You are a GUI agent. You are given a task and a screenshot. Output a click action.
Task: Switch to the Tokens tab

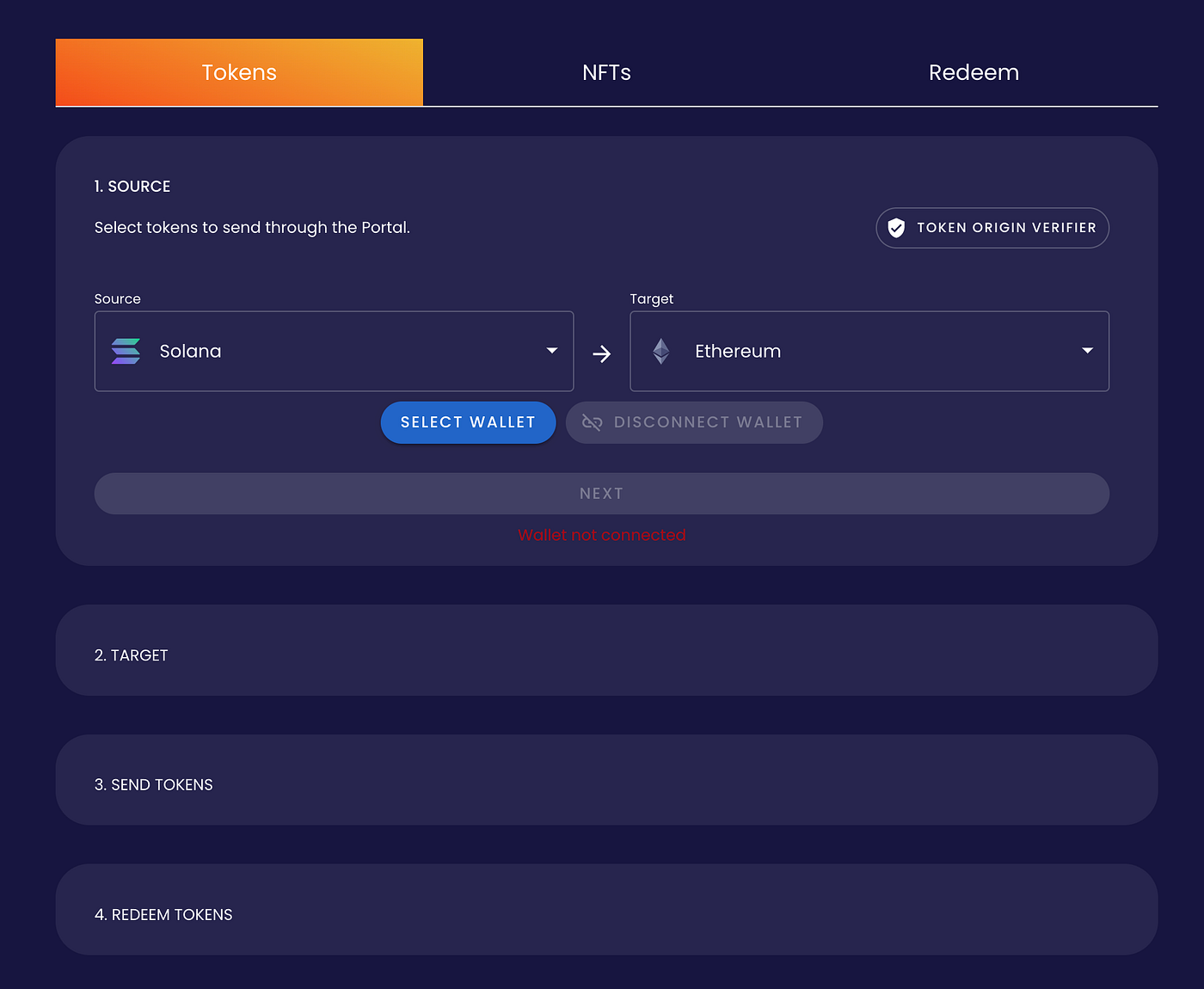(239, 72)
